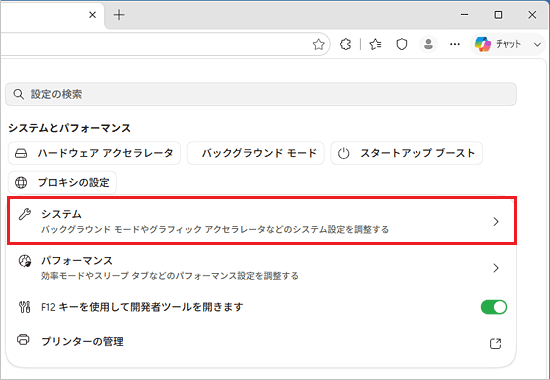
Task: Maximize the browser window
Action: click(x=498, y=15)
